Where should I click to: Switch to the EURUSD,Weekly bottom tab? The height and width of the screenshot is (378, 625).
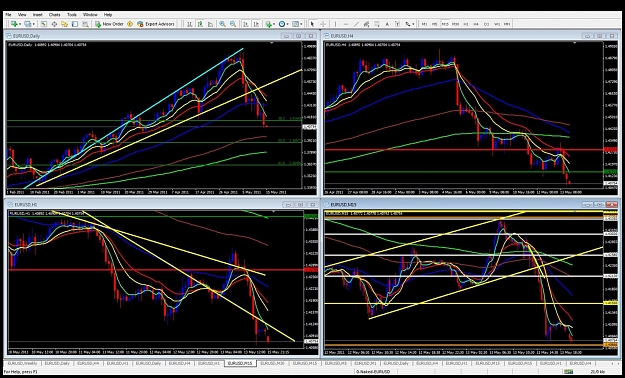[22, 363]
